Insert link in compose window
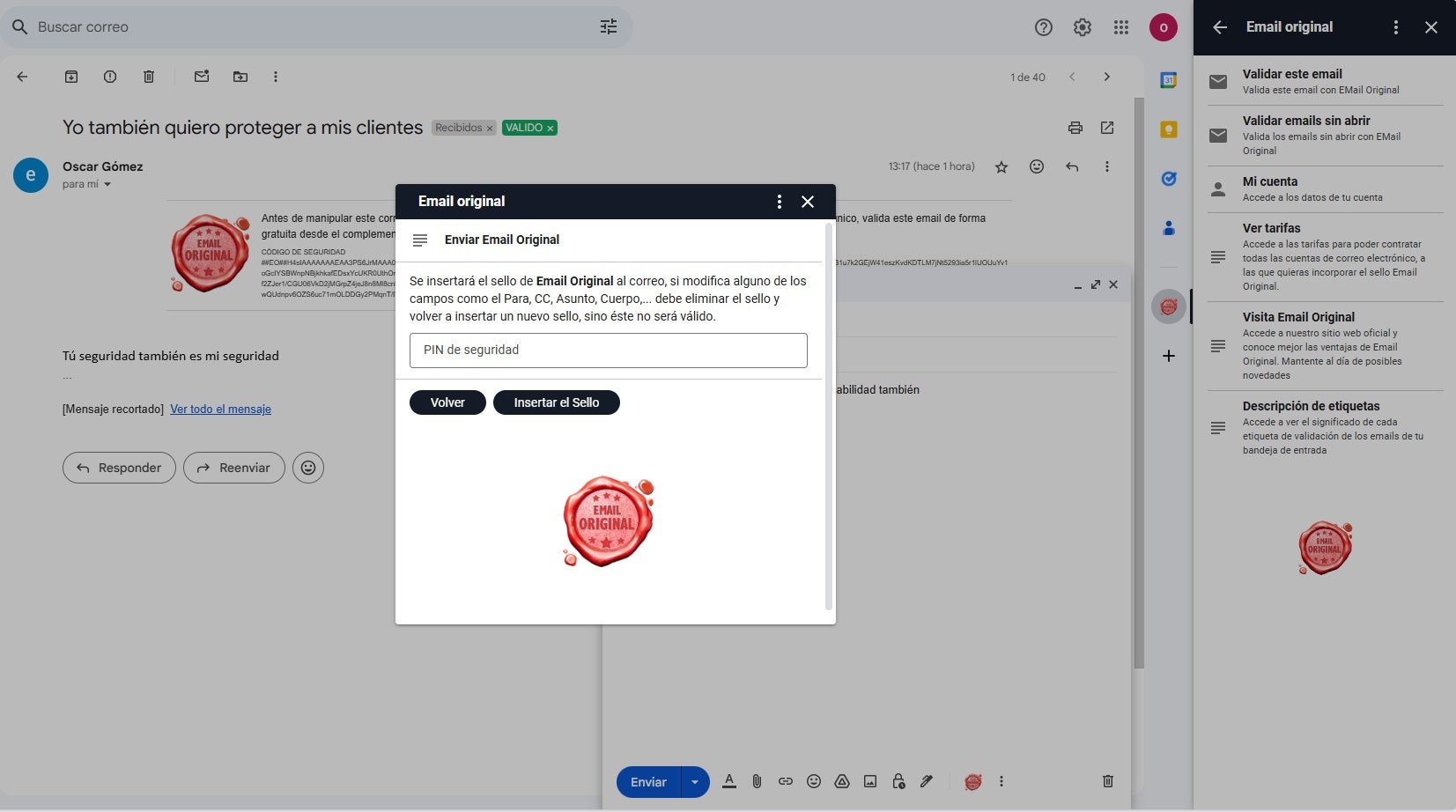This screenshot has height=812, width=1456. tap(786, 781)
